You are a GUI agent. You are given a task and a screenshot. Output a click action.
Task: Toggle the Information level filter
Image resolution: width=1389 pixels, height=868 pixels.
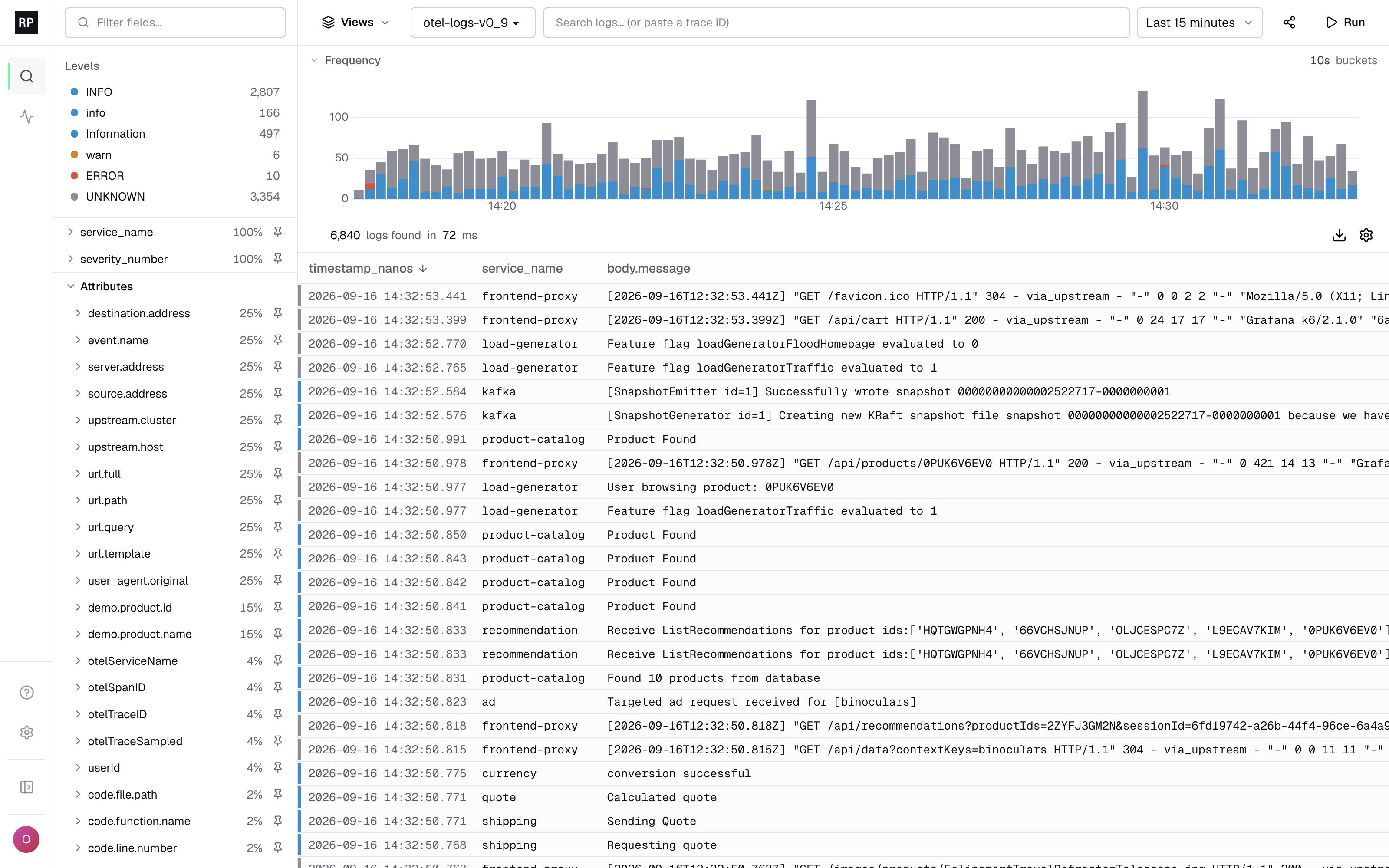175,134
